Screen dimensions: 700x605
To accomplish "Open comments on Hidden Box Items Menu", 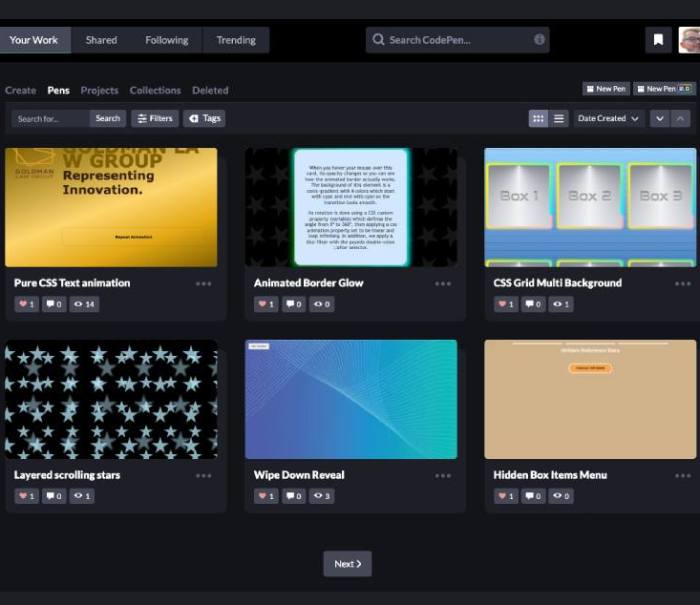I will coord(533,496).
